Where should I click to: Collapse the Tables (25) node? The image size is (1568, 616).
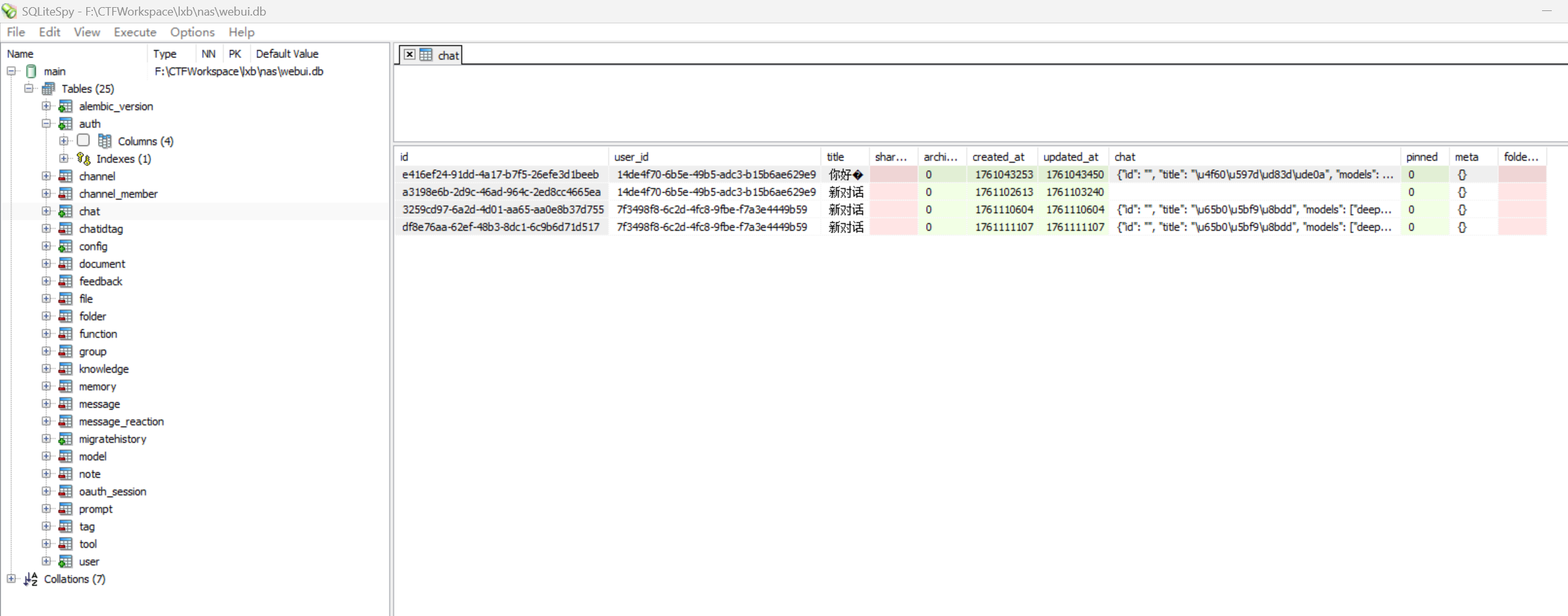29,89
